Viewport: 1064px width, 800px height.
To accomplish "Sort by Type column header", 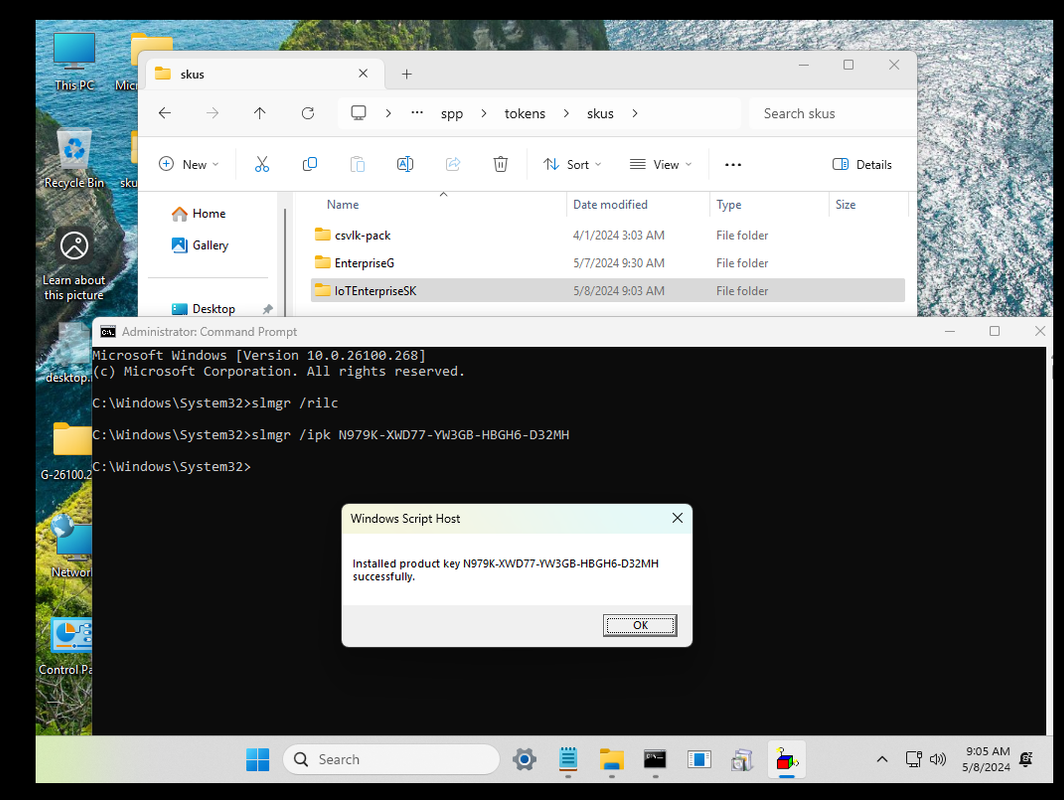I will (728, 204).
